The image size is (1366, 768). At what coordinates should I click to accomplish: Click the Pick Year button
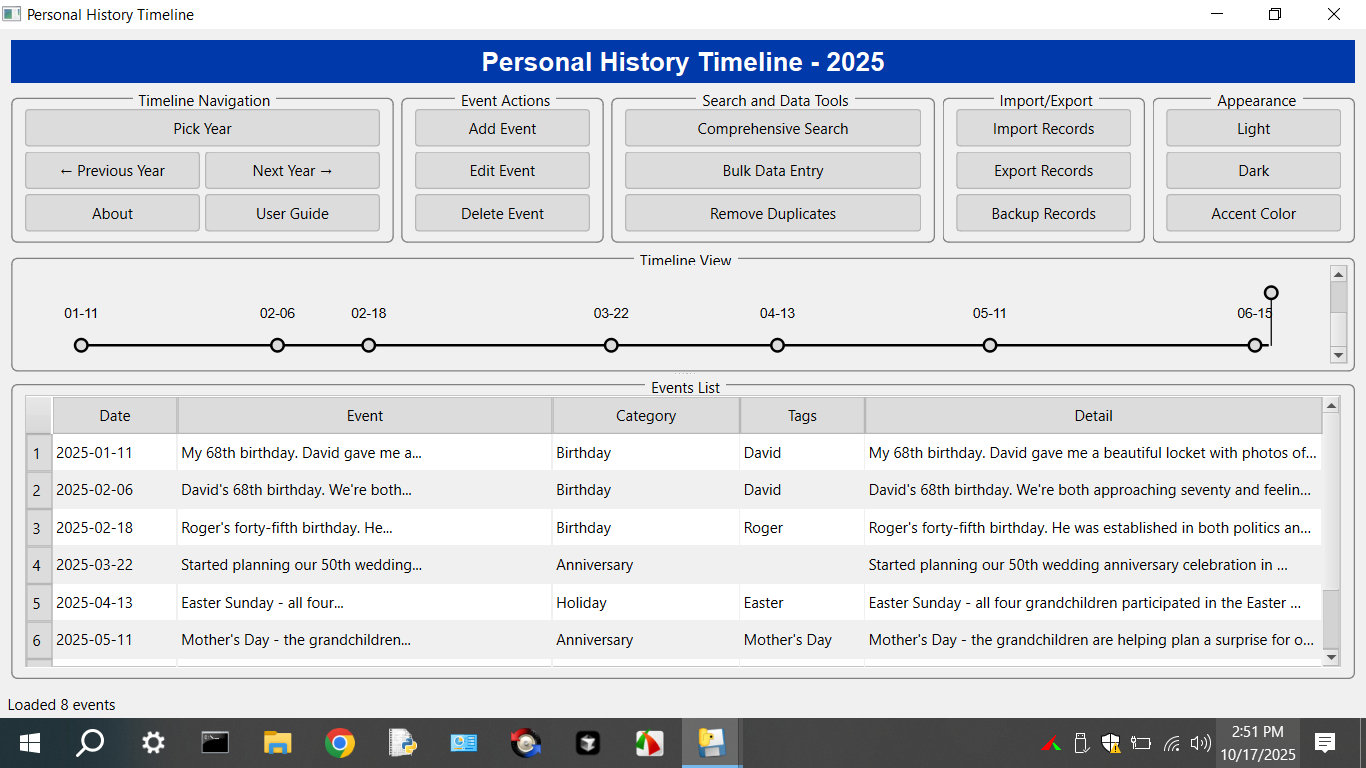[202, 129]
